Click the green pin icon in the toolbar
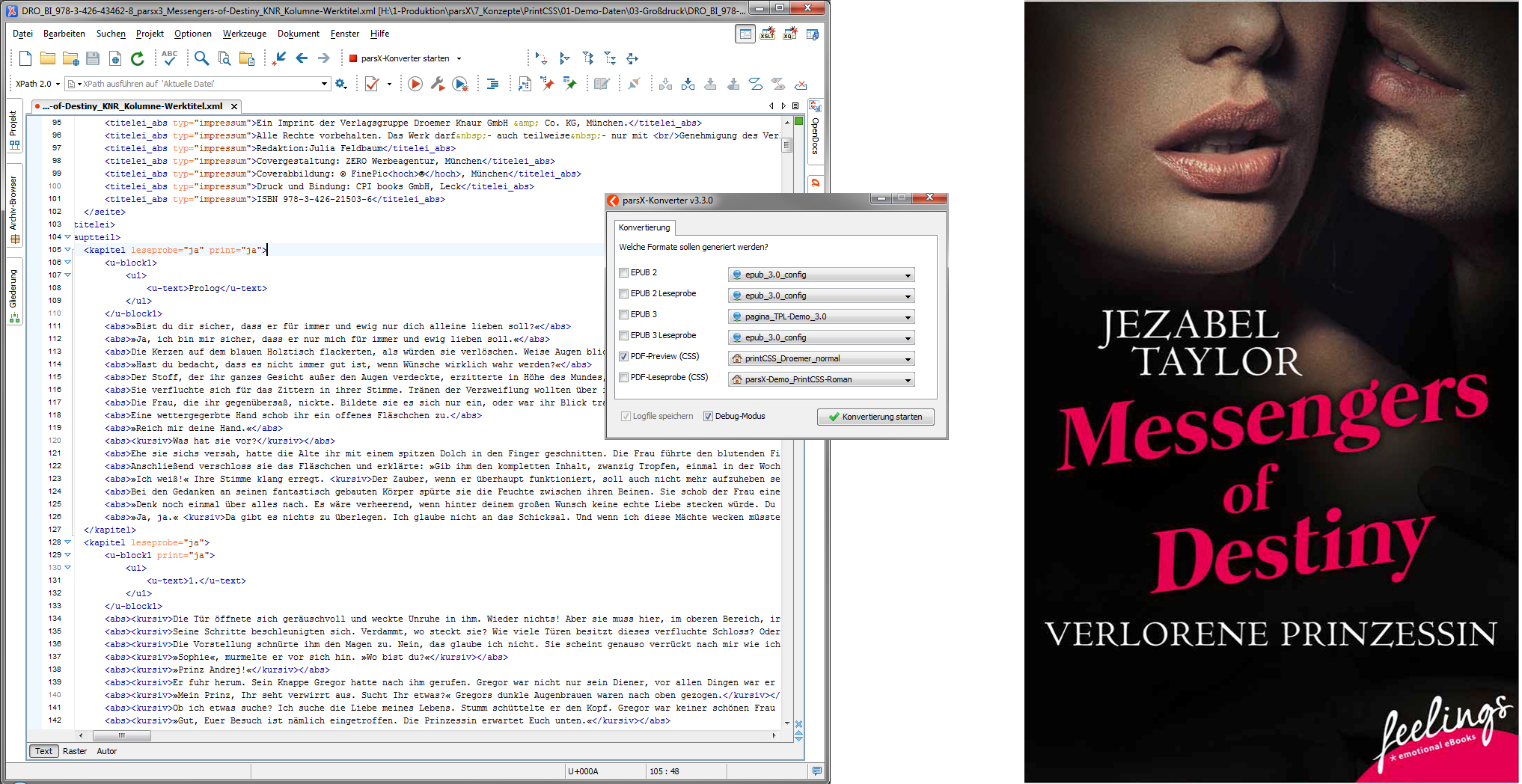Screen dimensions: 1522x784 point(570,84)
